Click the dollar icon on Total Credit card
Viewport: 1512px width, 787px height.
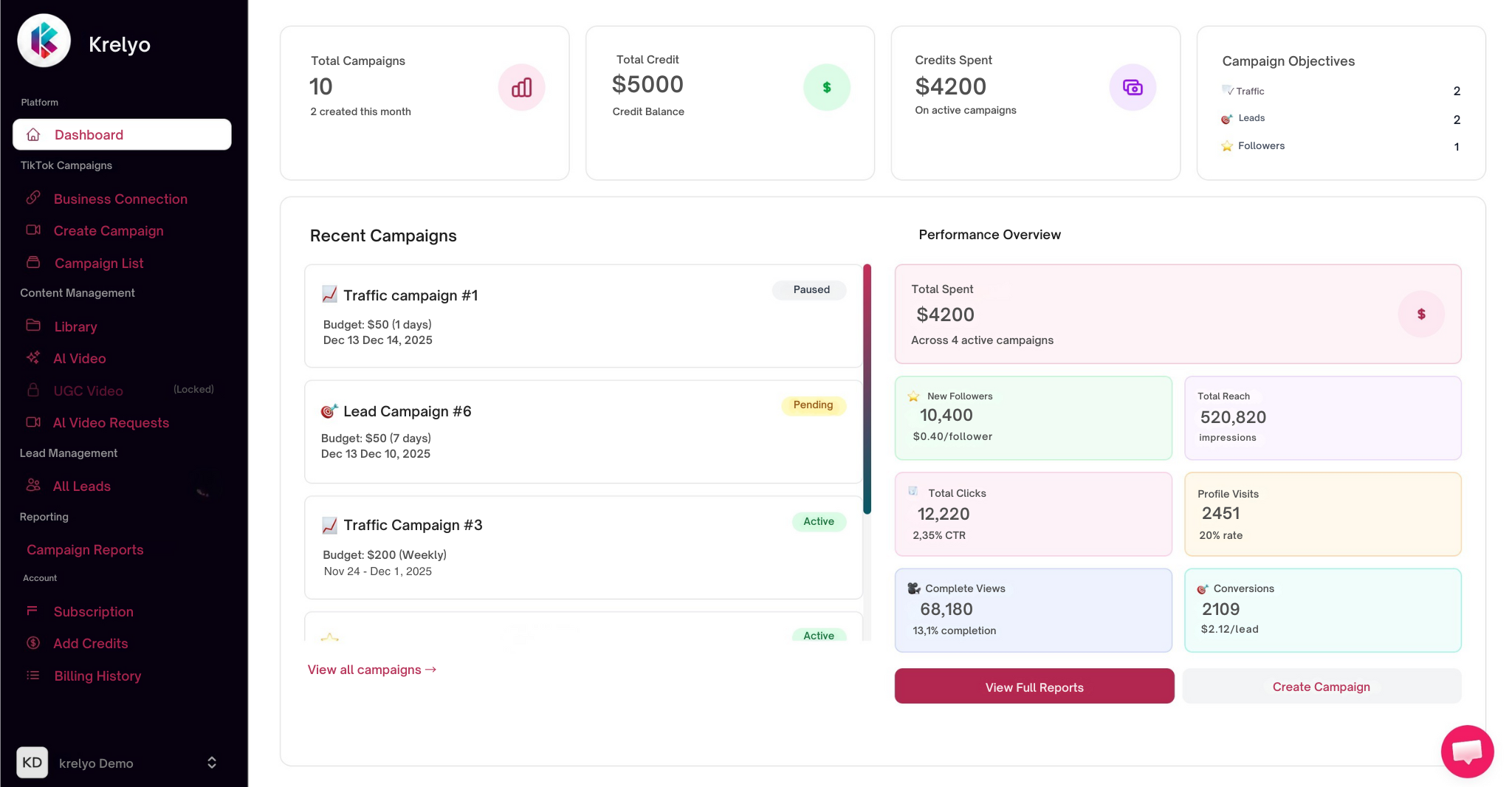tap(827, 87)
